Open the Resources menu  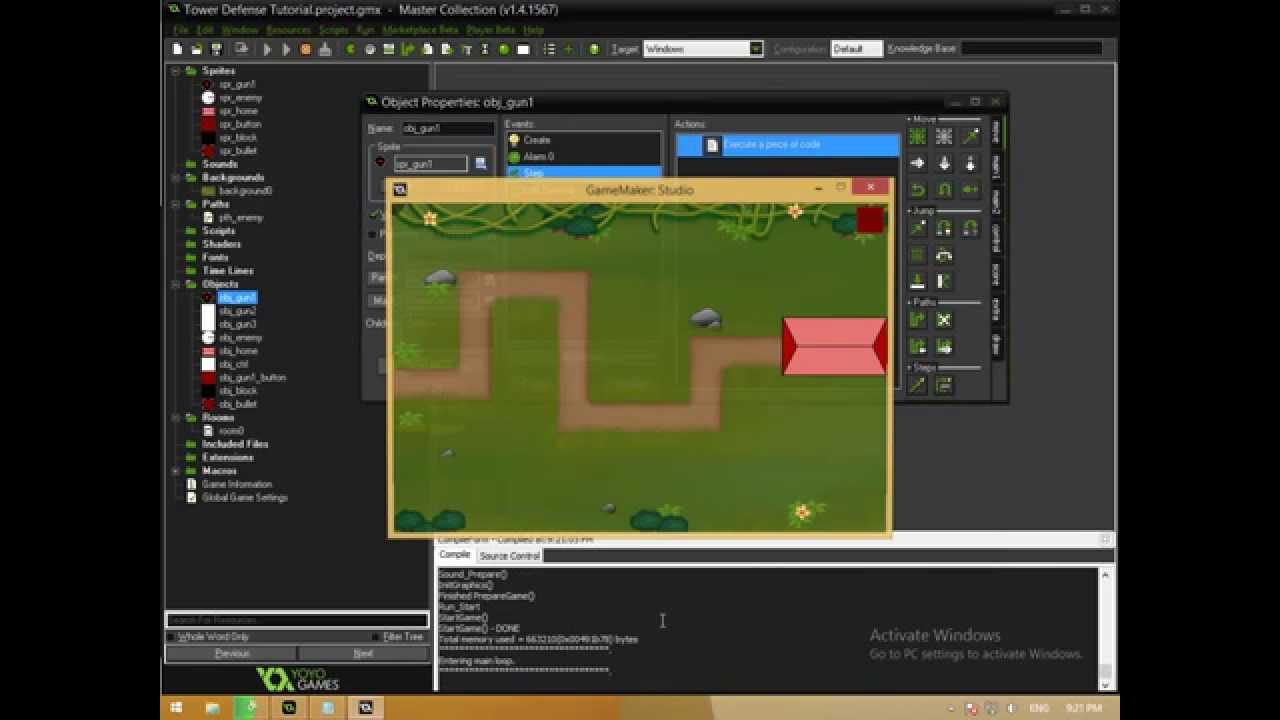coord(288,30)
